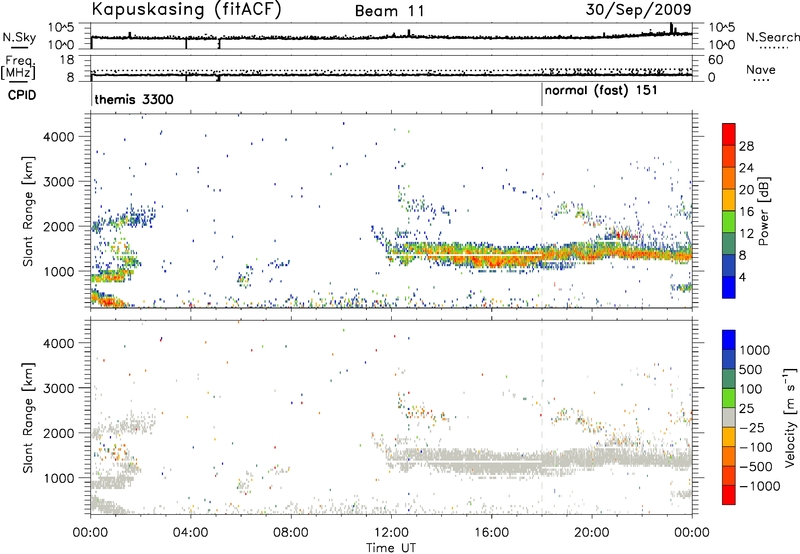Click the '16:00' time axis label
This screenshot has height=554, width=800.
tap(491, 533)
